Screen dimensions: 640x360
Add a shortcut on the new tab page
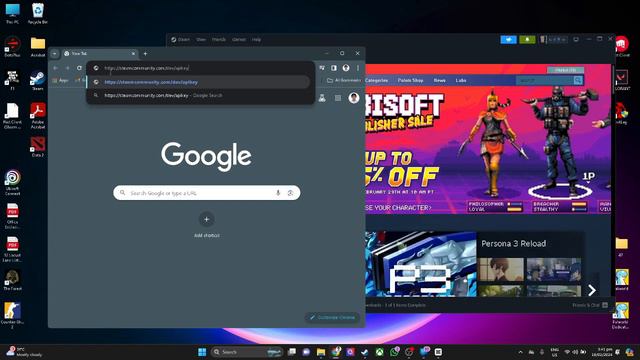coord(207,224)
